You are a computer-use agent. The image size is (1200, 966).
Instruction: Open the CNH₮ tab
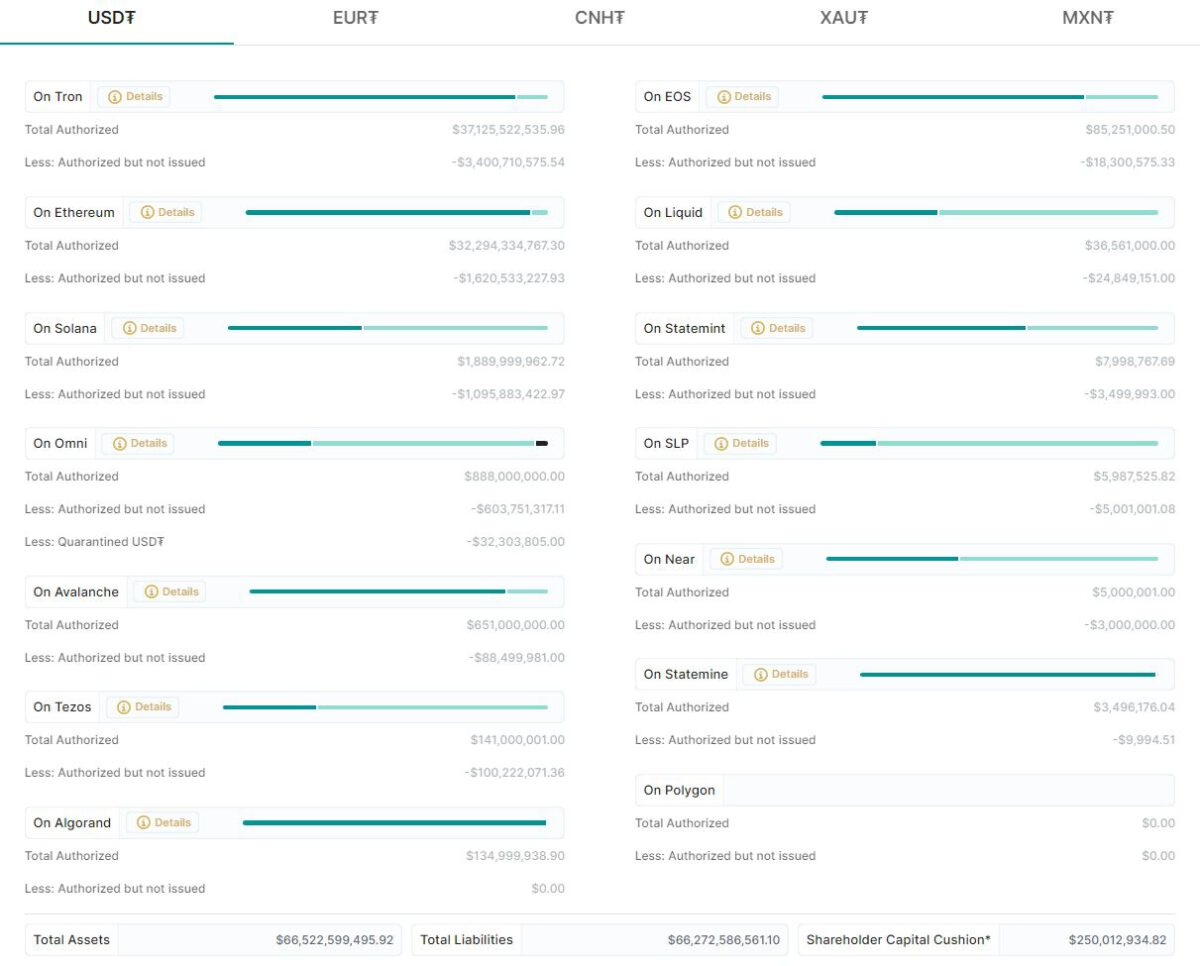point(599,18)
